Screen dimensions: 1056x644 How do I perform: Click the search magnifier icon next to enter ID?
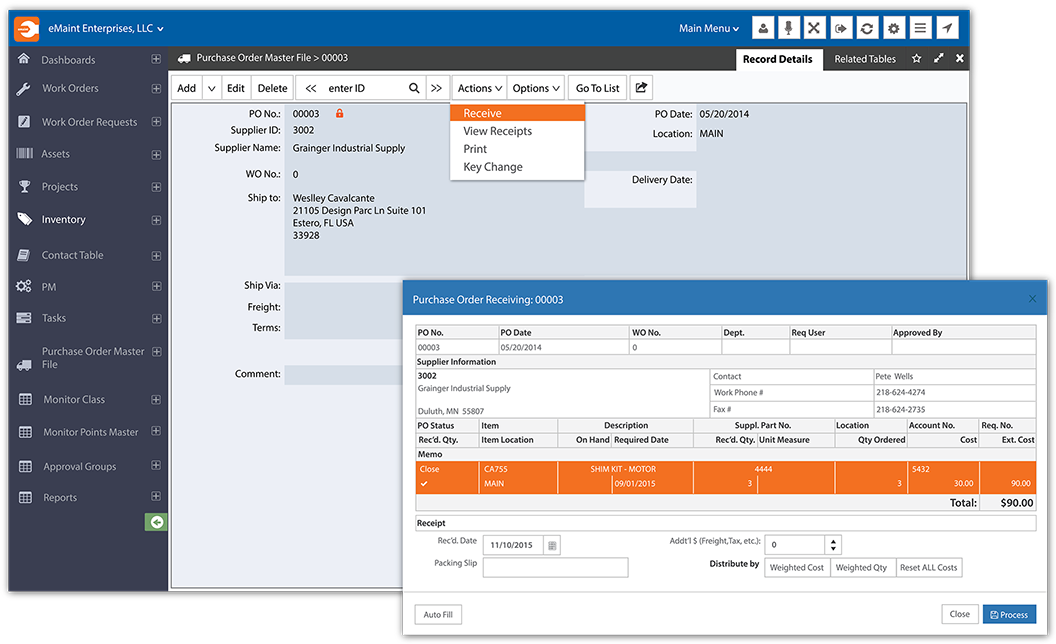tap(414, 88)
